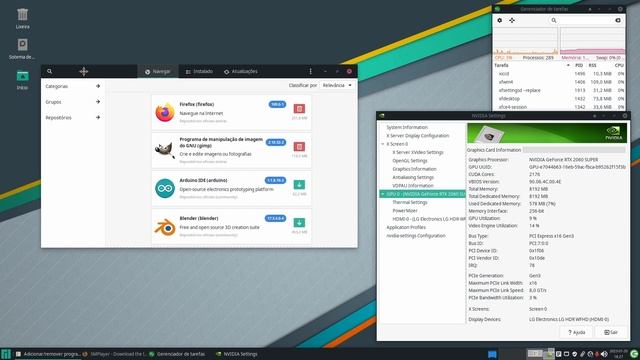This screenshot has width=640, height=360.
Task: Select X Server Display Configuration item
Action: pyautogui.click(x=418, y=136)
